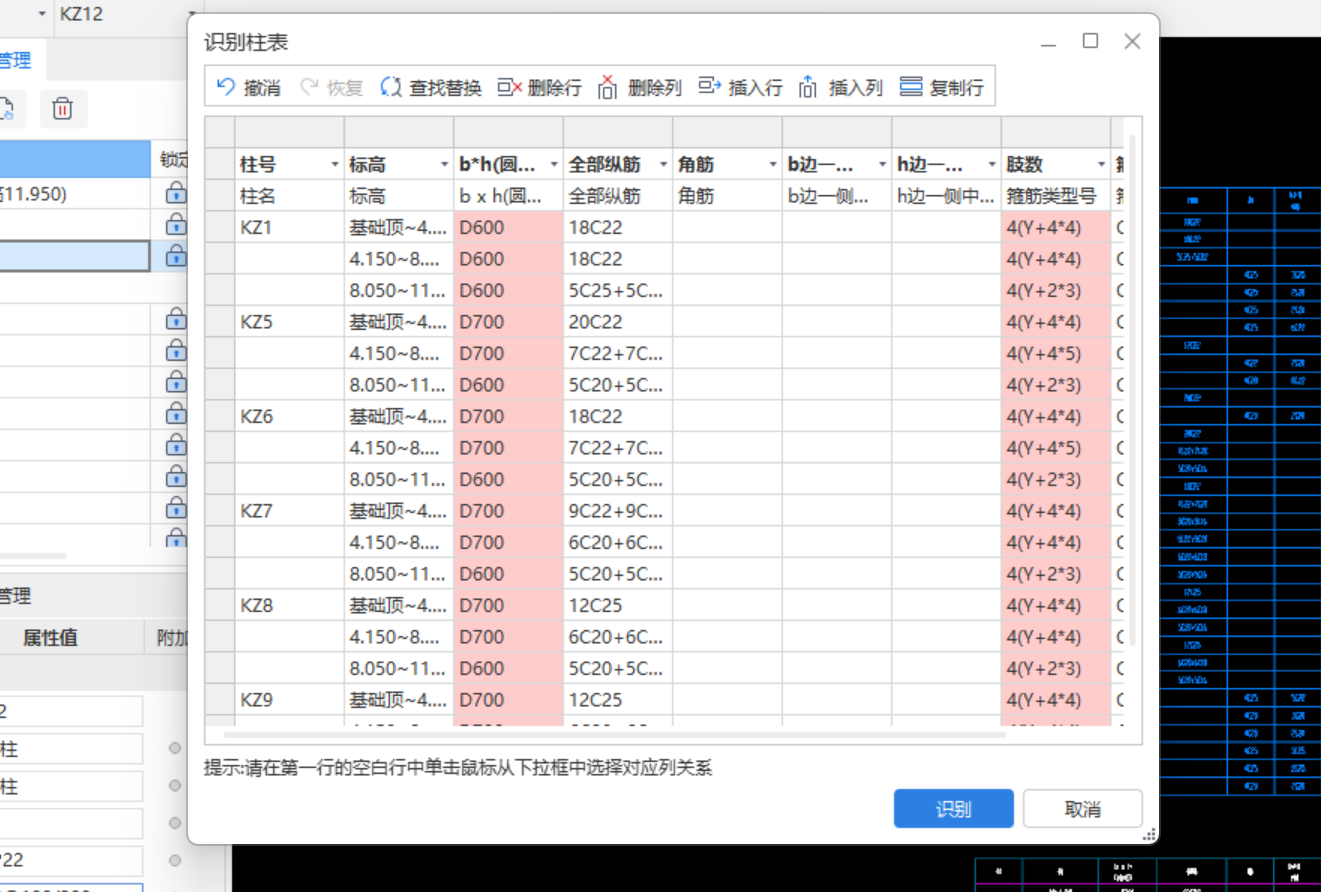Select the KZ5 column name cell
The width and height of the screenshot is (1321, 892).
(290, 322)
